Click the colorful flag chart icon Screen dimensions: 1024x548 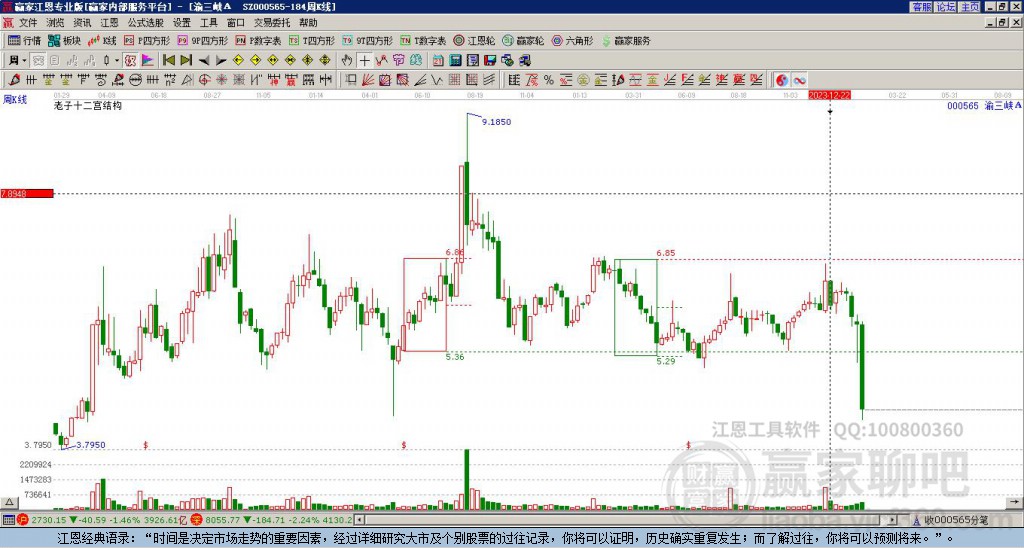148,61
